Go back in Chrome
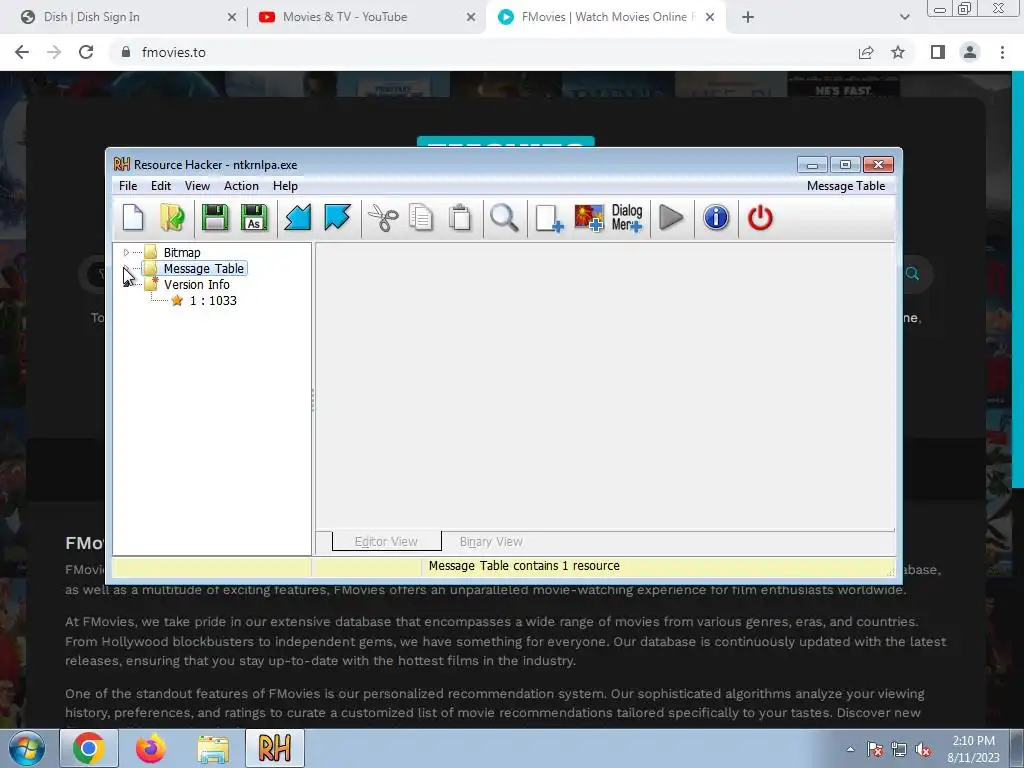The image size is (1024, 768). 22,52
